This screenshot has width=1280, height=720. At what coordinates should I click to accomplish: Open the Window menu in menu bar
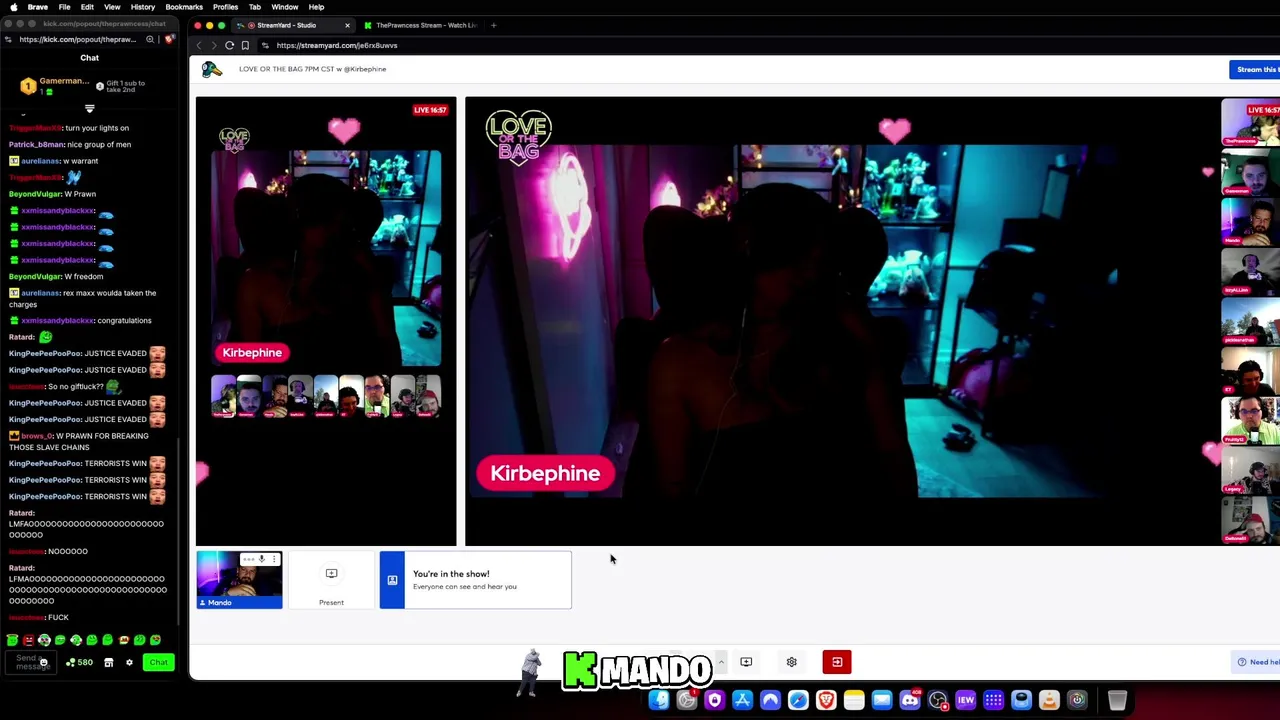click(284, 7)
